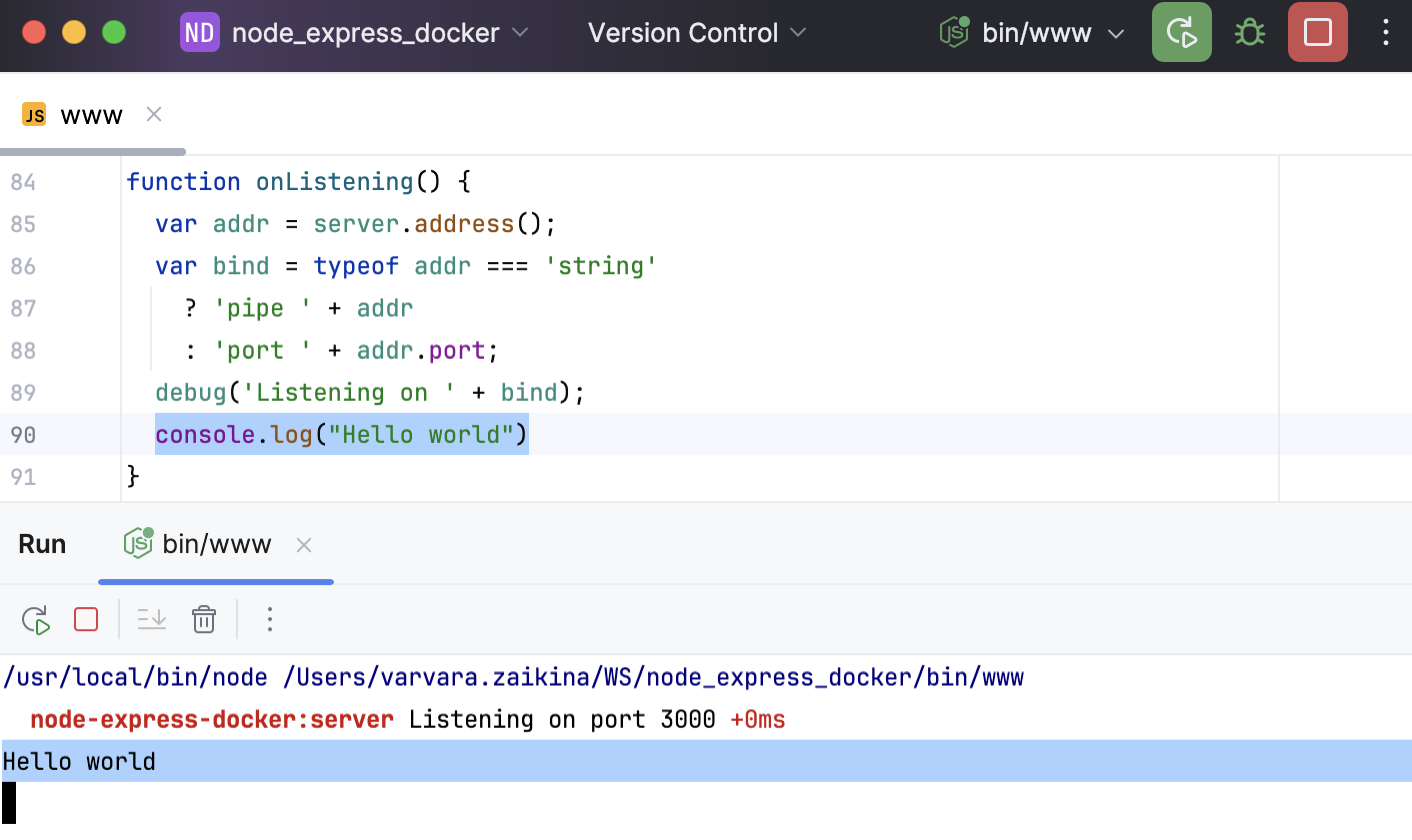Open the /usr/local/bin/node path link

click(135, 677)
